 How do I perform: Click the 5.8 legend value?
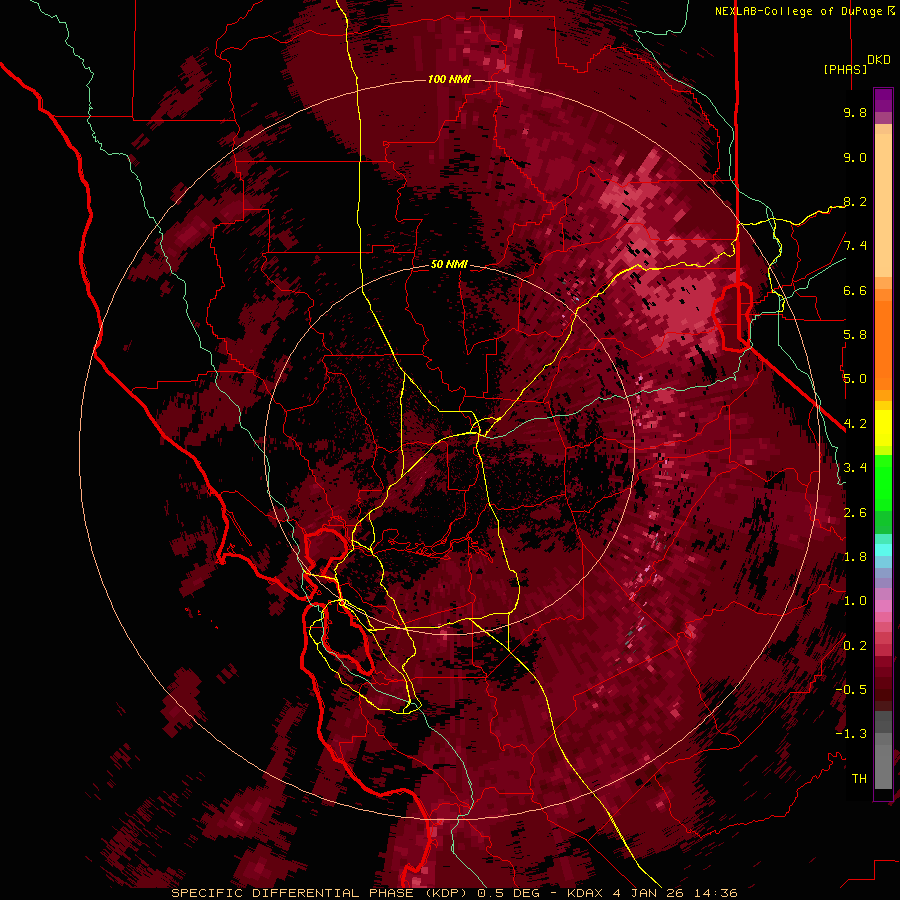[855, 335]
